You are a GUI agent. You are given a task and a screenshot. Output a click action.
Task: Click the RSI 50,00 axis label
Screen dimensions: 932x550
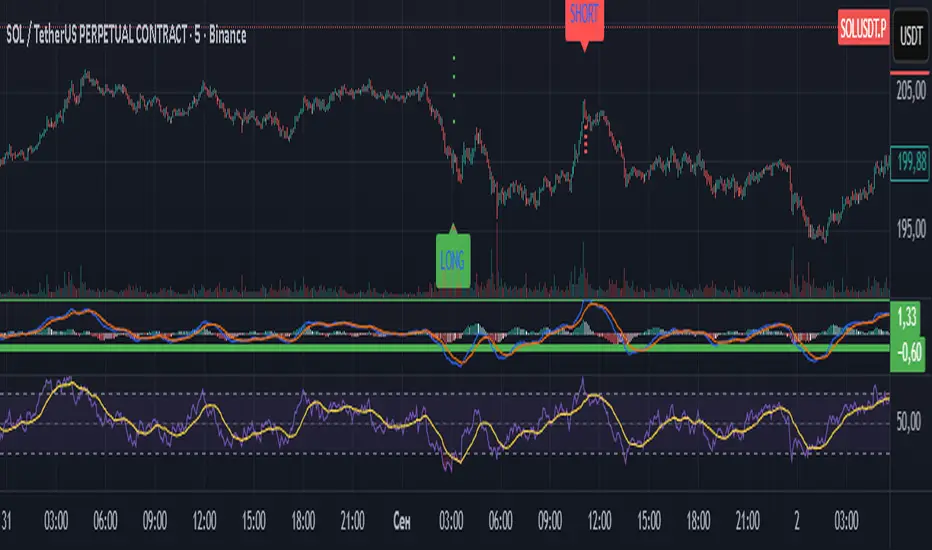(908, 422)
